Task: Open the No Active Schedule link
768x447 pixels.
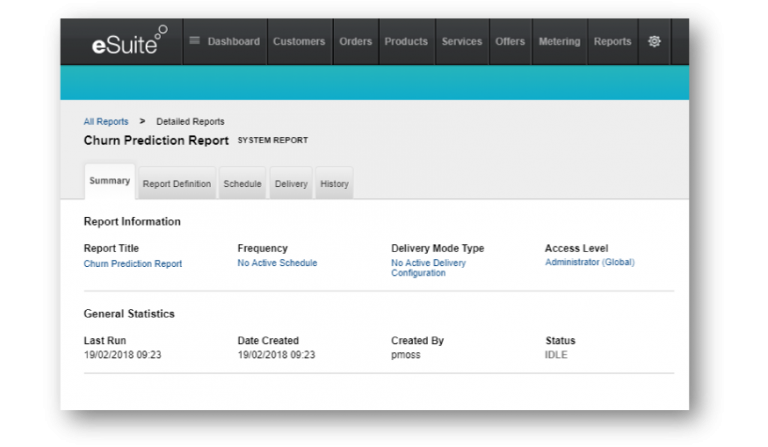Action: 277,263
